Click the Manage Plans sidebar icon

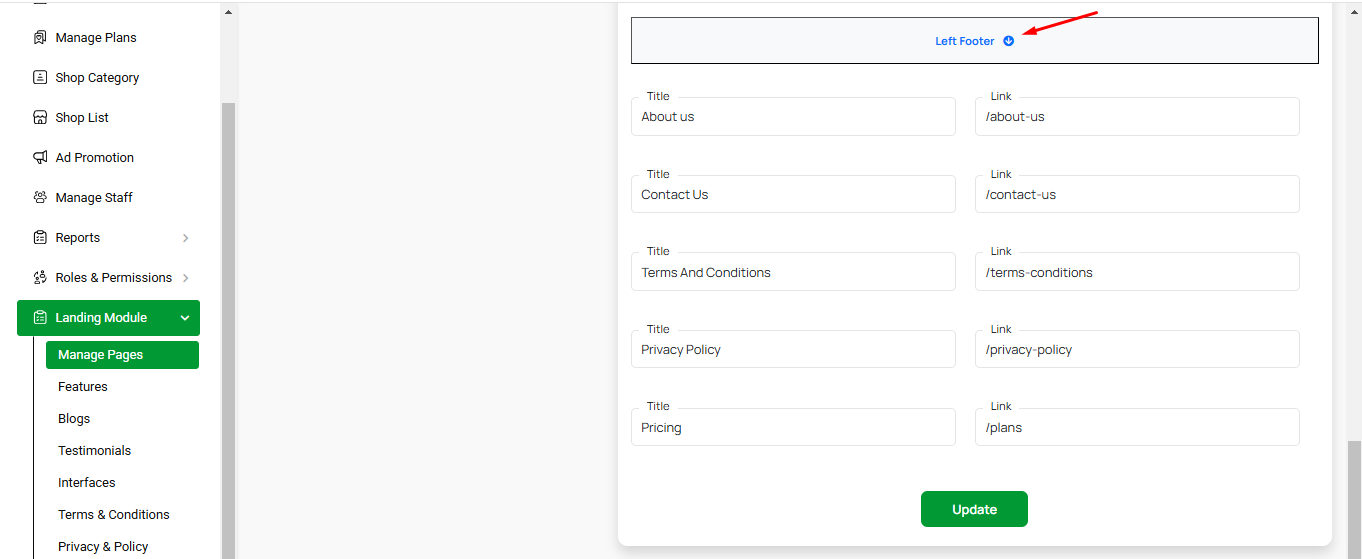point(40,38)
